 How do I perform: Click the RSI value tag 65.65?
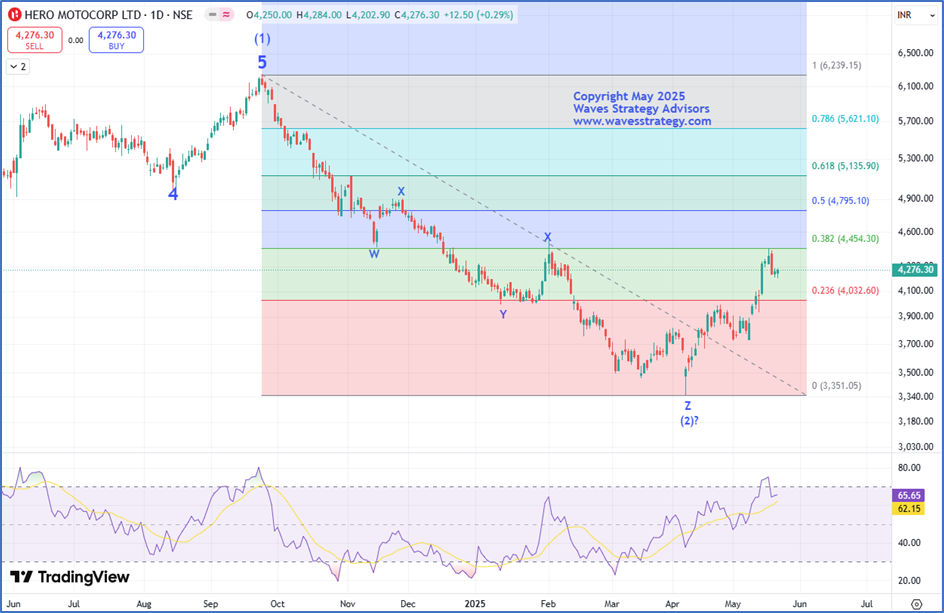[x=908, y=496]
